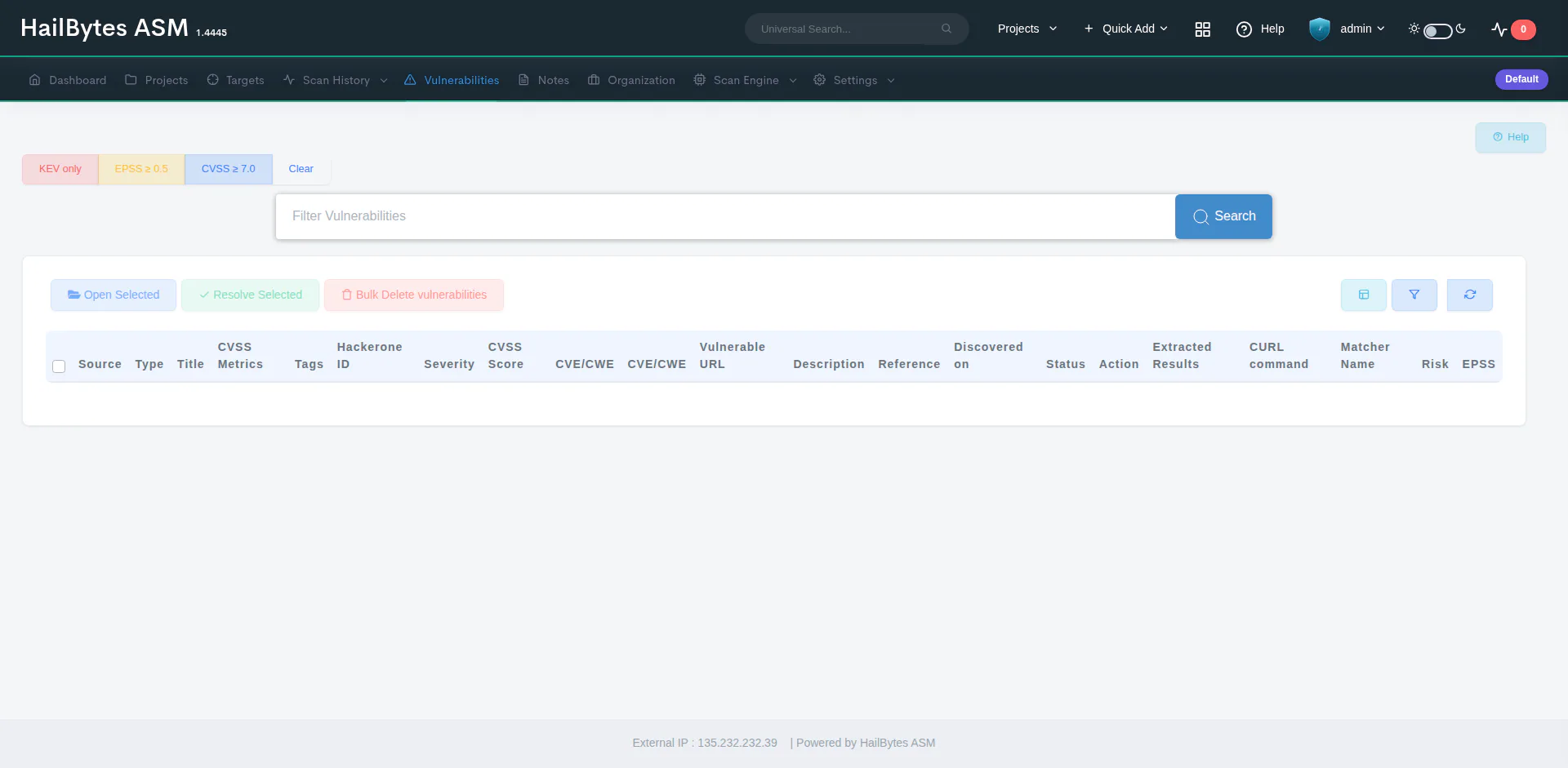
Task: Click the EPSS column header
Action: click(x=1478, y=364)
